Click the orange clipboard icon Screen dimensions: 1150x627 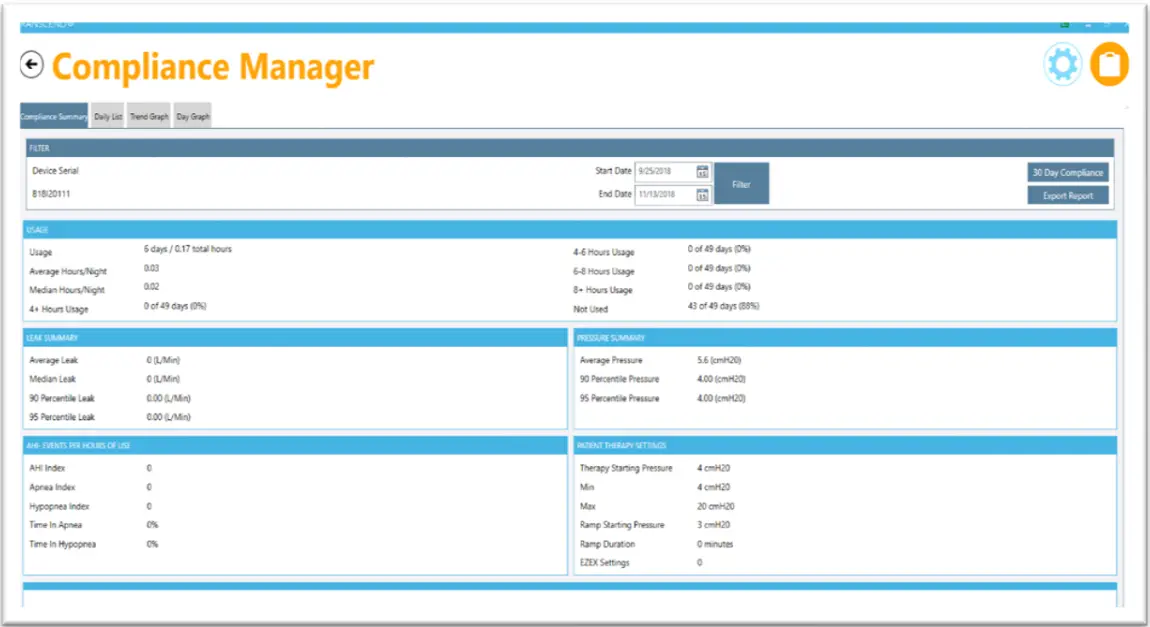(x=1109, y=65)
